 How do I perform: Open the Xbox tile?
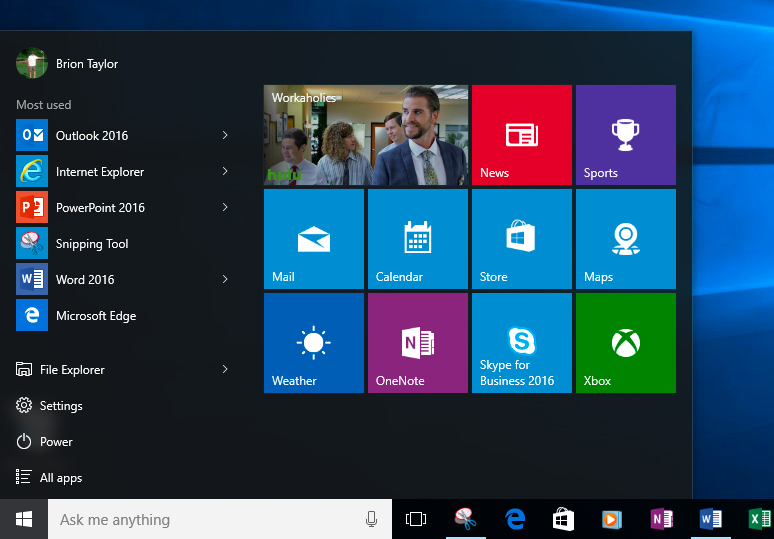tap(626, 343)
